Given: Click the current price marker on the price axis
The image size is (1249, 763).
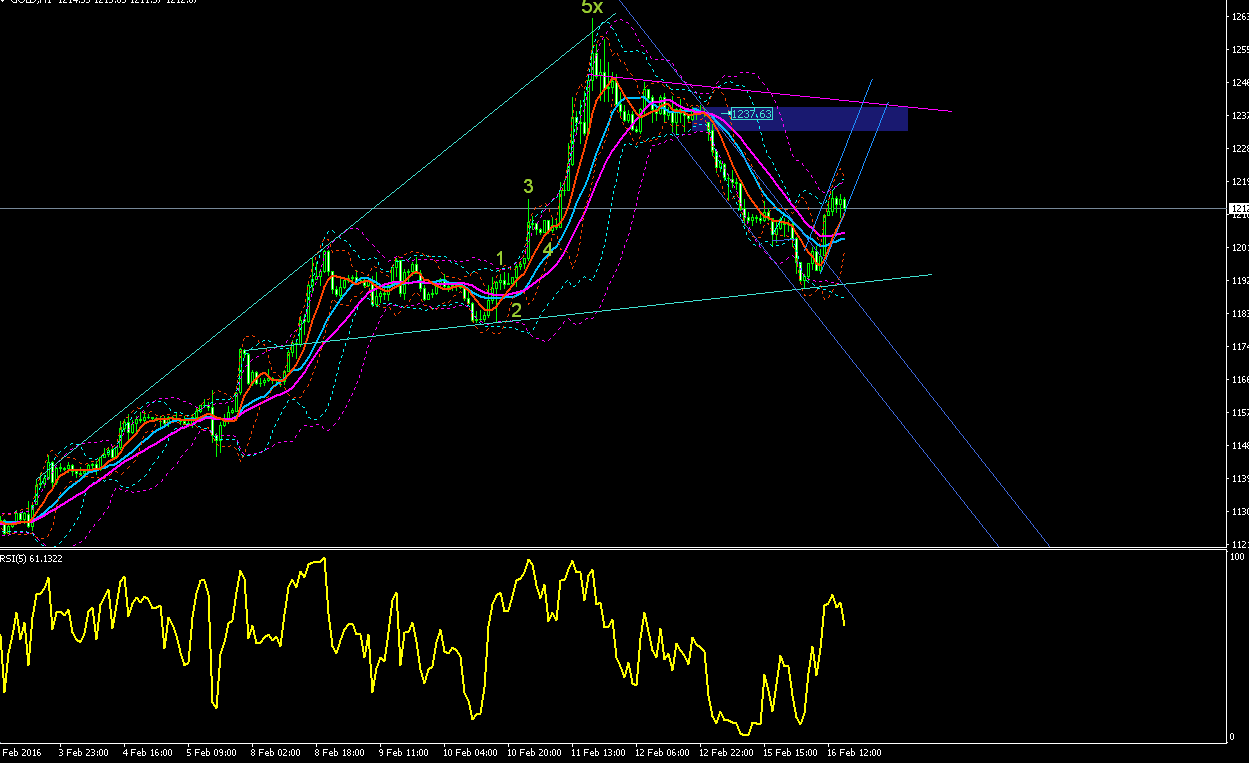Looking at the screenshot, I should (x=1238, y=208).
